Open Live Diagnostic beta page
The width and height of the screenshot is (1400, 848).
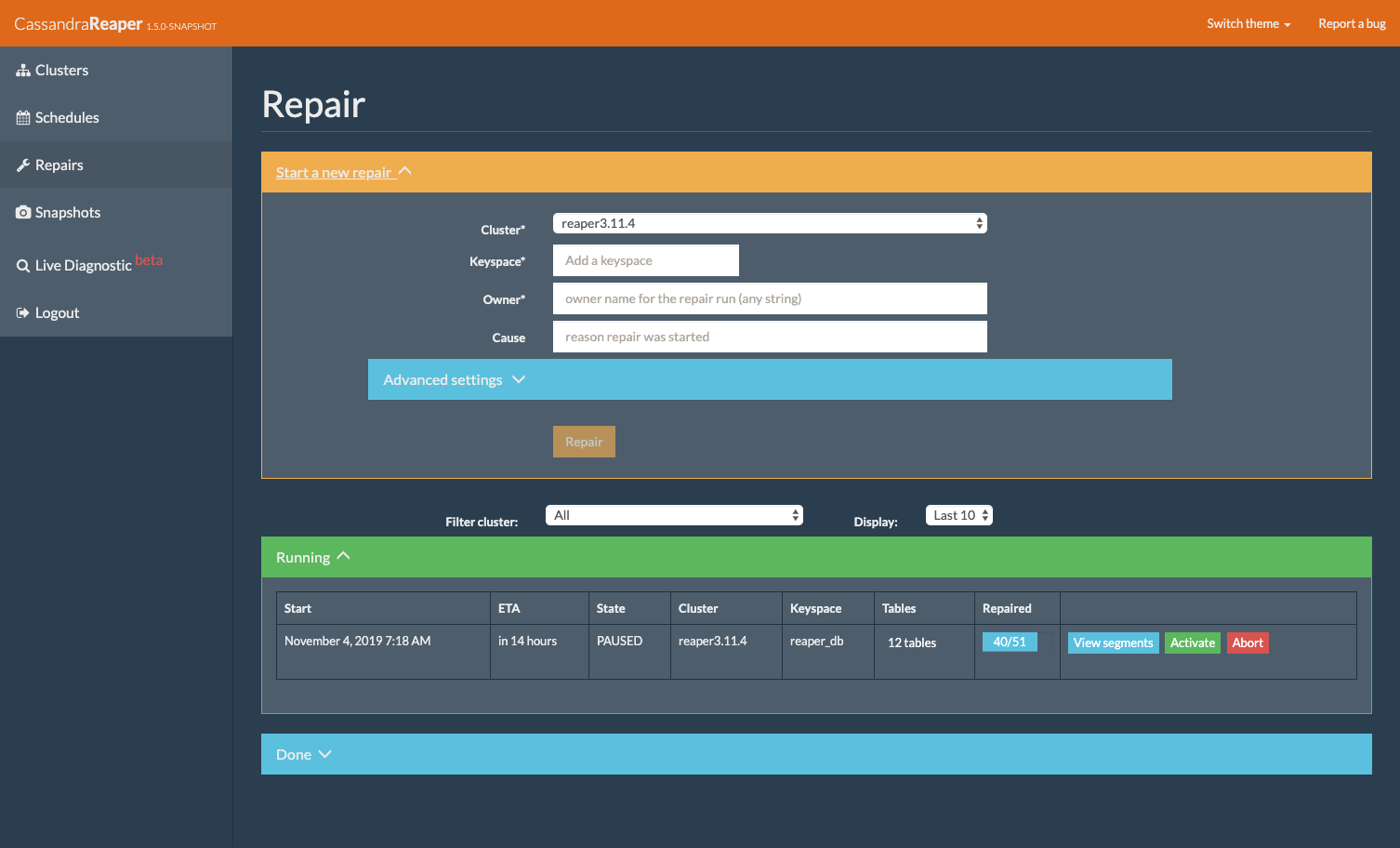tap(116, 264)
